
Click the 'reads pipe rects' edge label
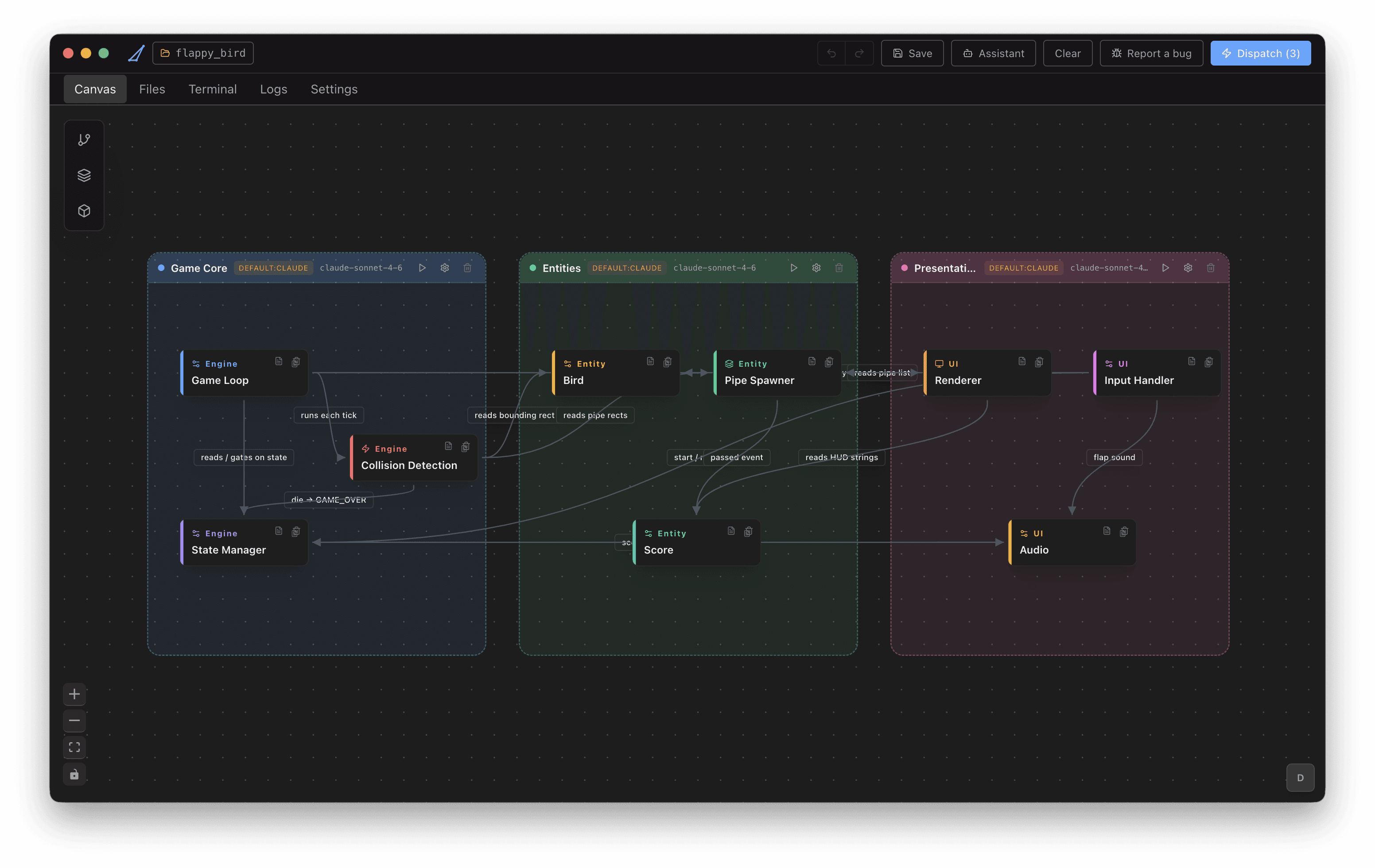point(595,415)
